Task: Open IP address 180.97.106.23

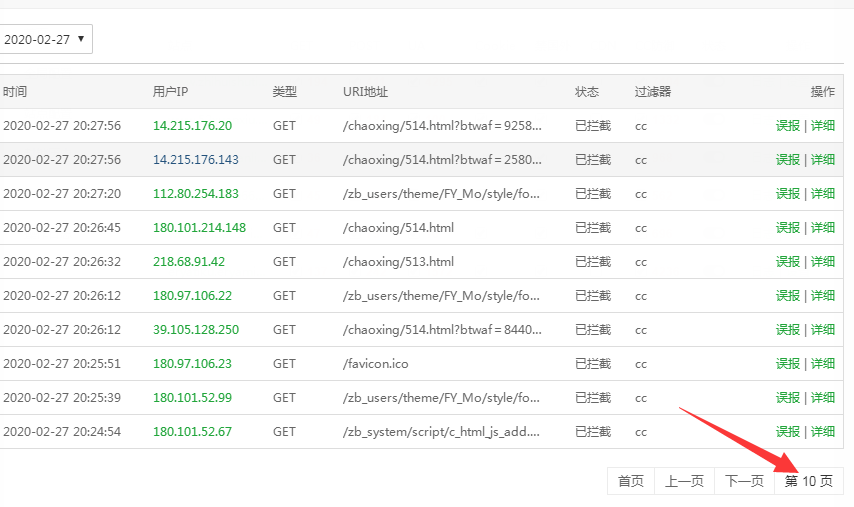Action: tap(192, 364)
